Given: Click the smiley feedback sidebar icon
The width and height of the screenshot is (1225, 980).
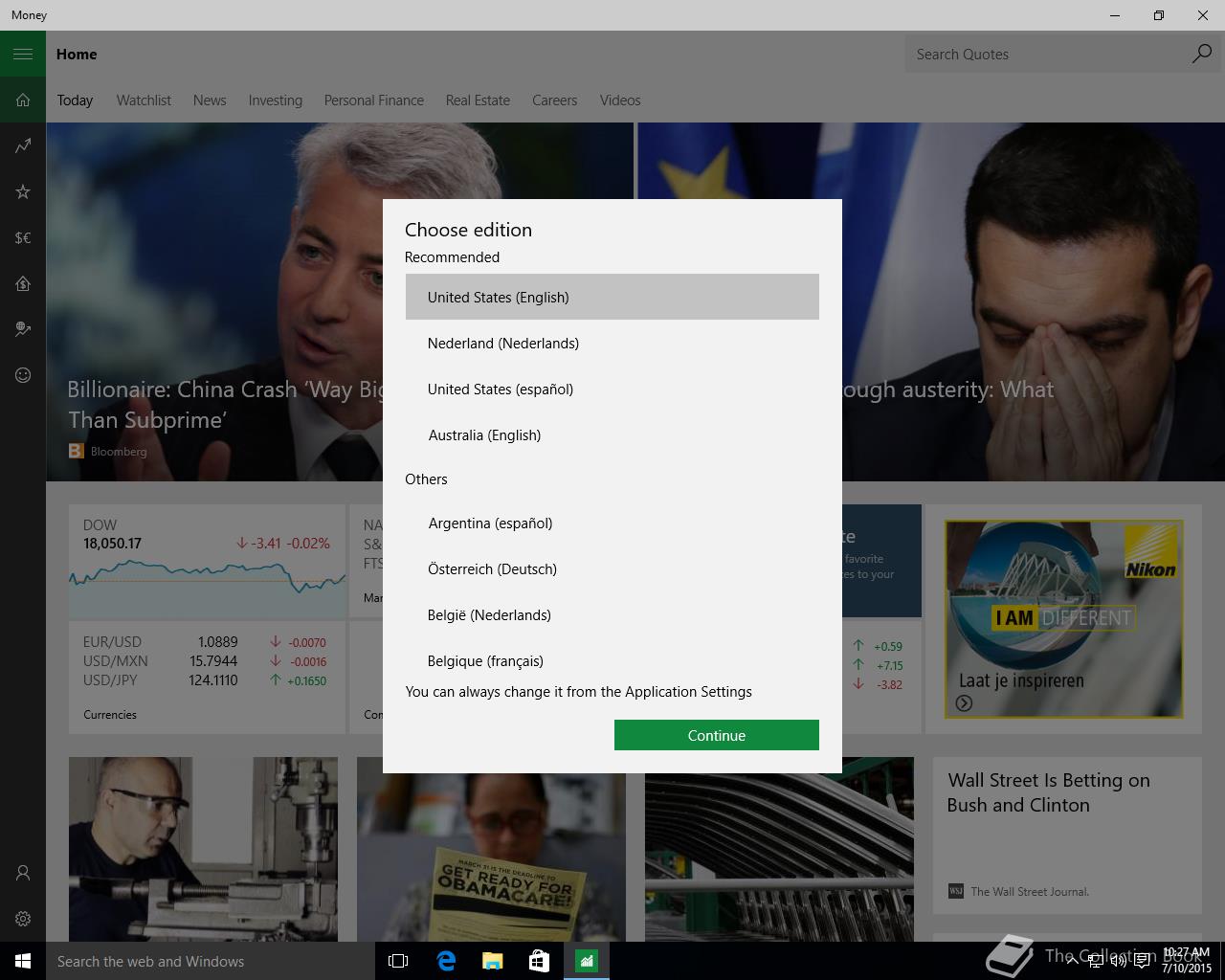Looking at the screenshot, I should pyautogui.click(x=23, y=375).
